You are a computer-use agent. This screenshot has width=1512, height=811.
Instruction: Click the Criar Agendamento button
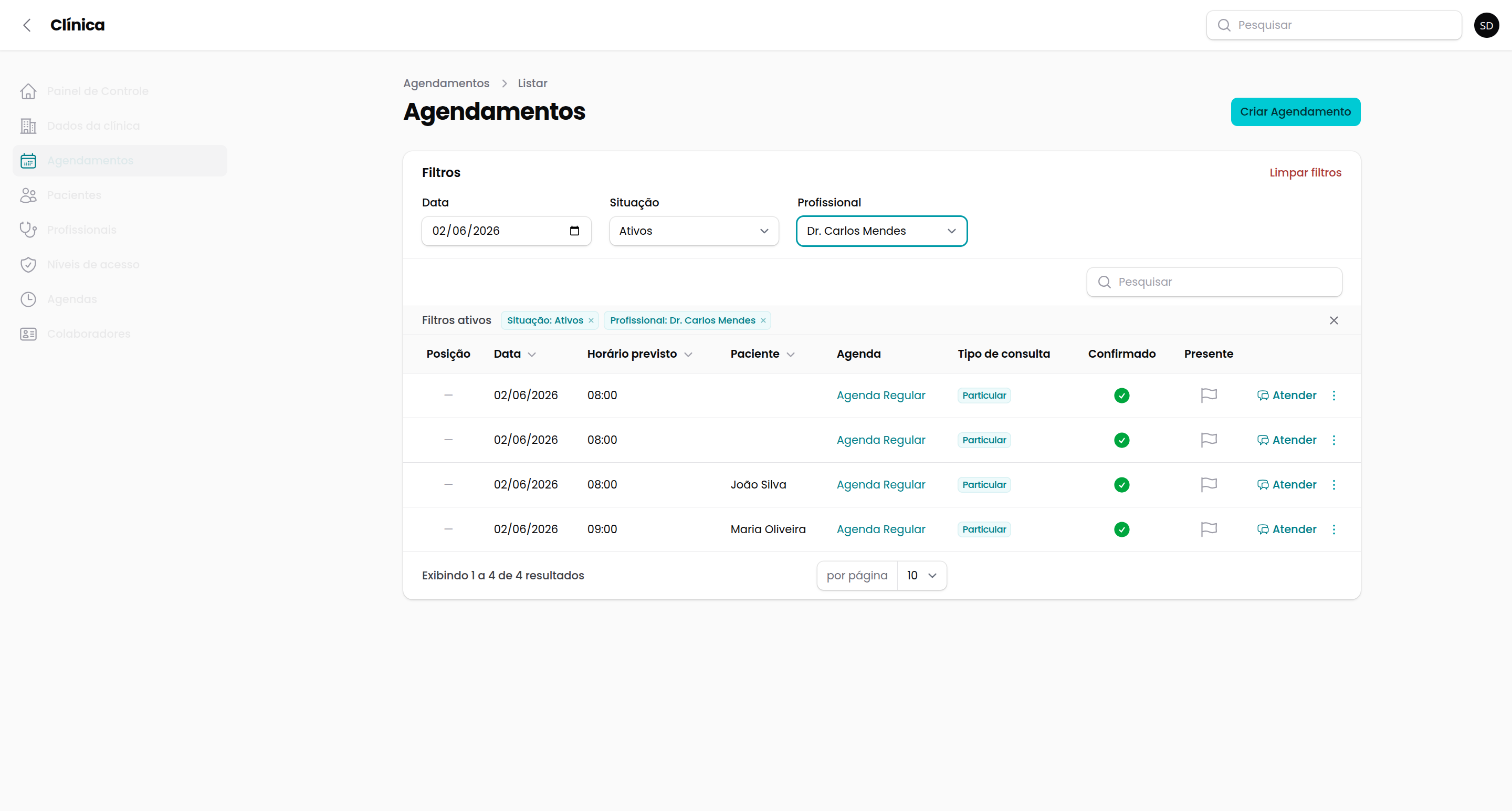click(1295, 111)
